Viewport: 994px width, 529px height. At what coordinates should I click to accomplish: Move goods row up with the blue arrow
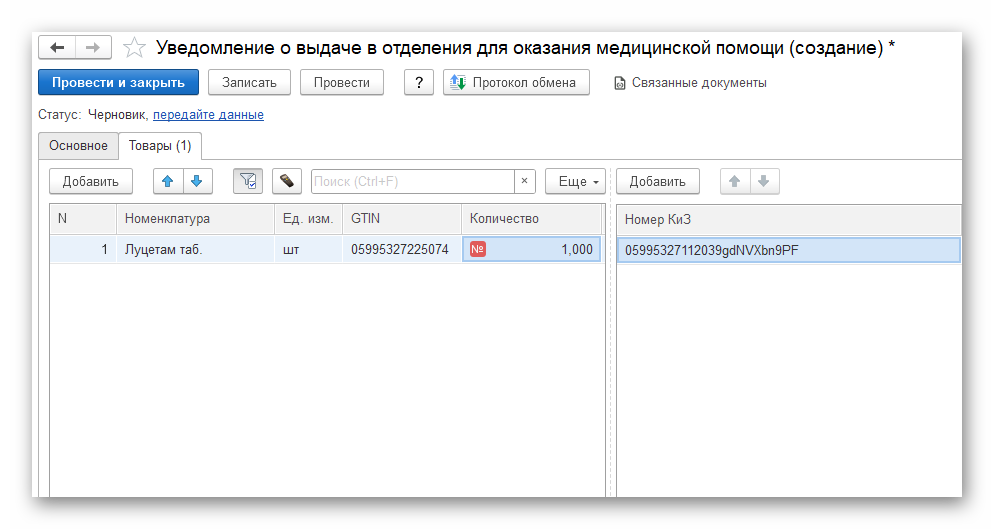pyautogui.click(x=168, y=181)
